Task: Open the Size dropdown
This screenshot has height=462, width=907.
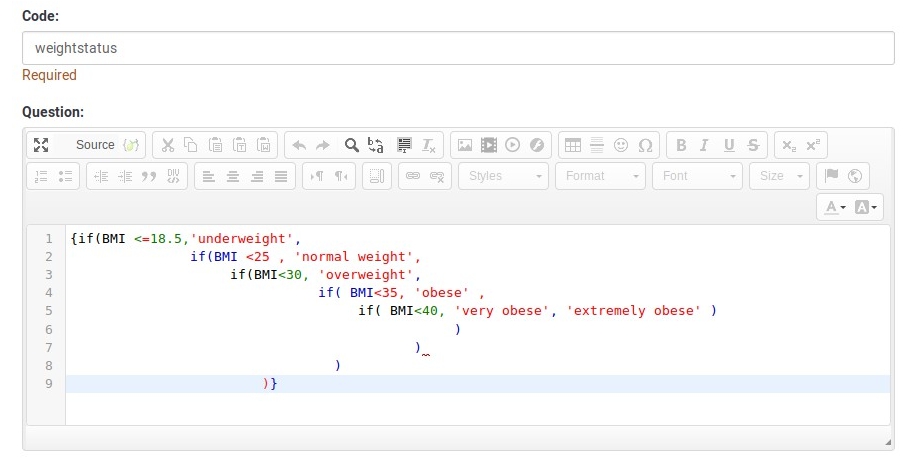Action: [780, 176]
